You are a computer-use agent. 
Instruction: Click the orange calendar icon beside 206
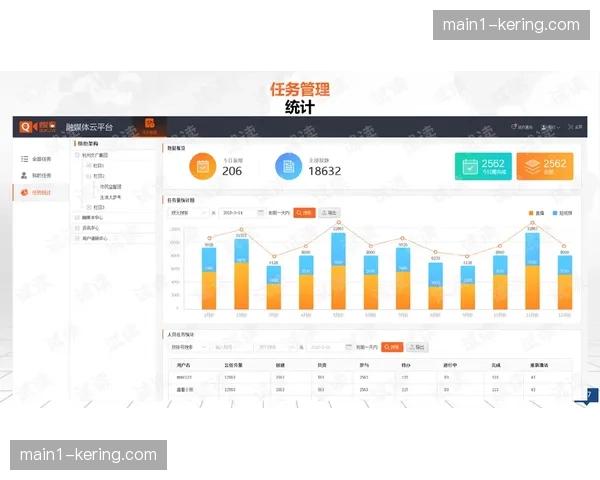click(x=203, y=166)
